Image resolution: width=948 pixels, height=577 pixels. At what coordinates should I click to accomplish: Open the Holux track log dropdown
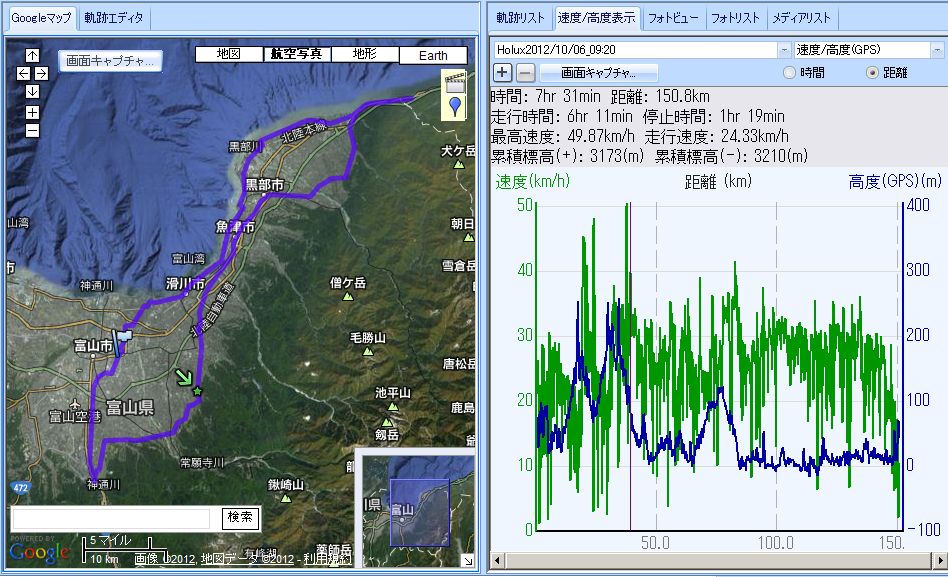click(x=783, y=49)
